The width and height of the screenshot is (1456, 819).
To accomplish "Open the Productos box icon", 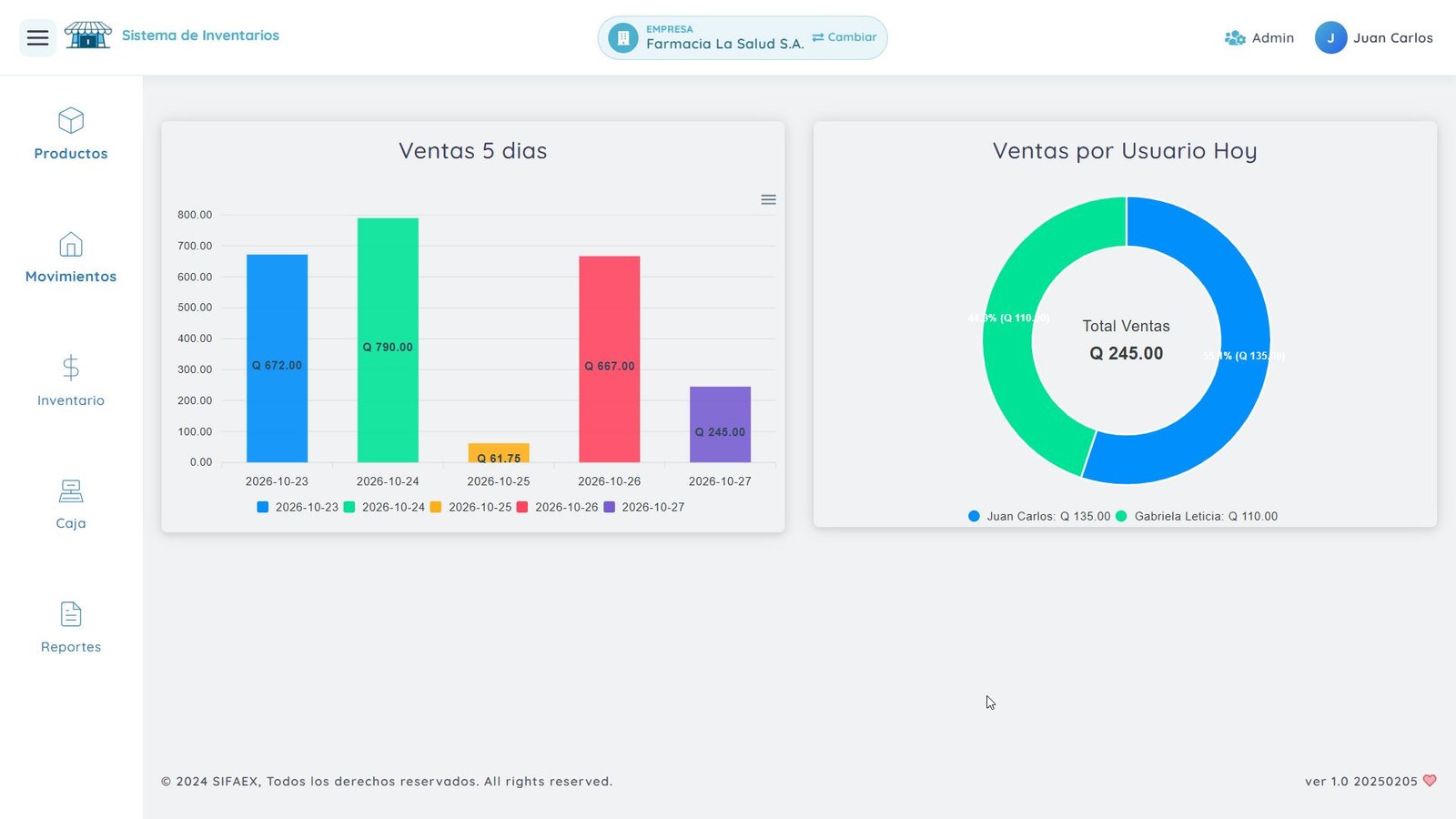I will [71, 120].
